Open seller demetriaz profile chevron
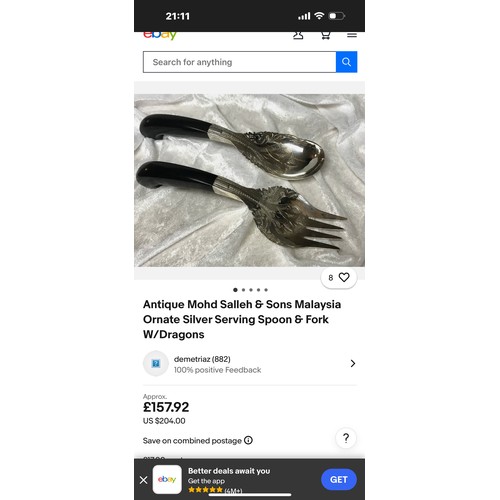 point(353,363)
